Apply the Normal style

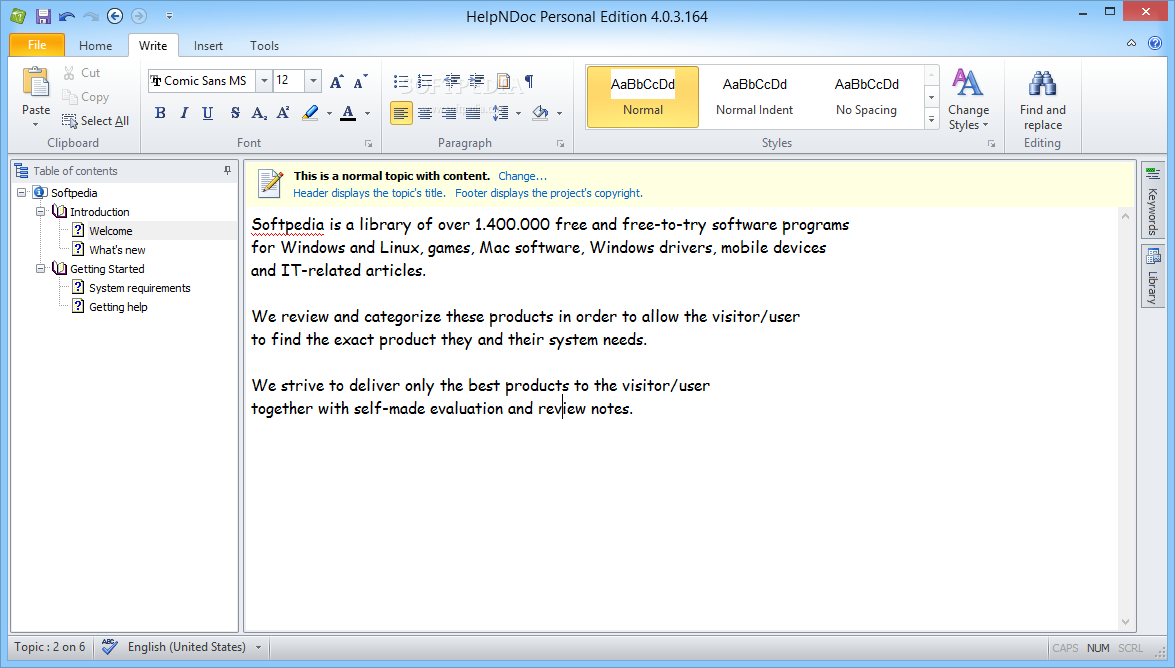(642, 97)
